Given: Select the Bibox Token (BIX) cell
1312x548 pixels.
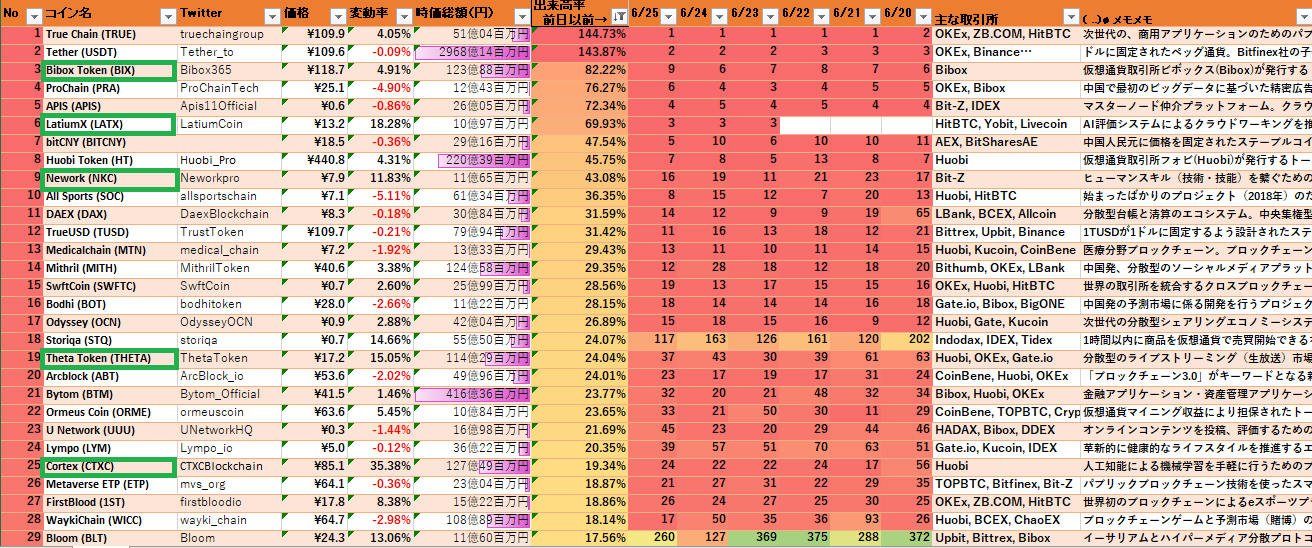Looking at the screenshot, I should pyautogui.click(x=109, y=70).
